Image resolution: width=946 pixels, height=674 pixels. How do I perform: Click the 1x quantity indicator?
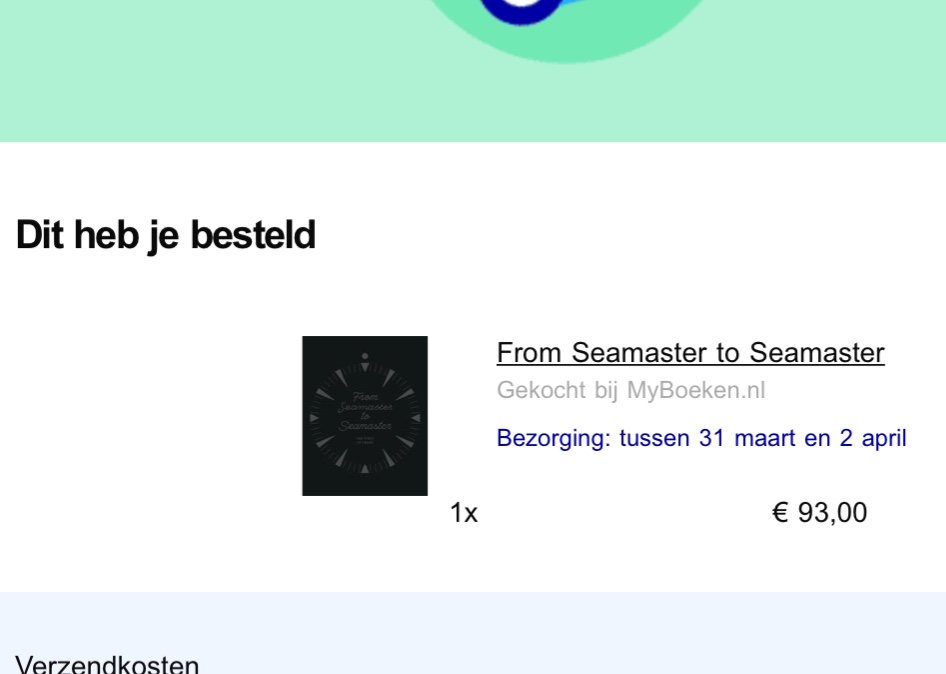pyautogui.click(x=464, y=513)
